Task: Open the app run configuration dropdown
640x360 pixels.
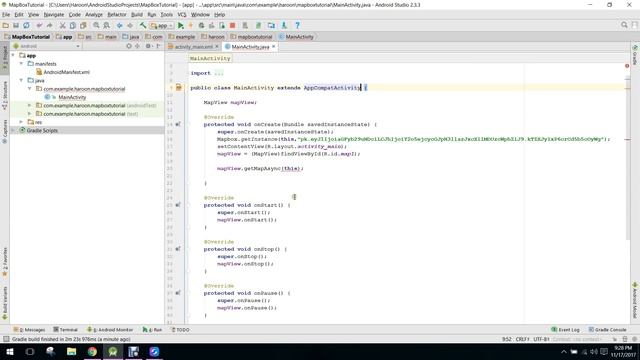Action: pyautogui.click(x=162, y=25)
